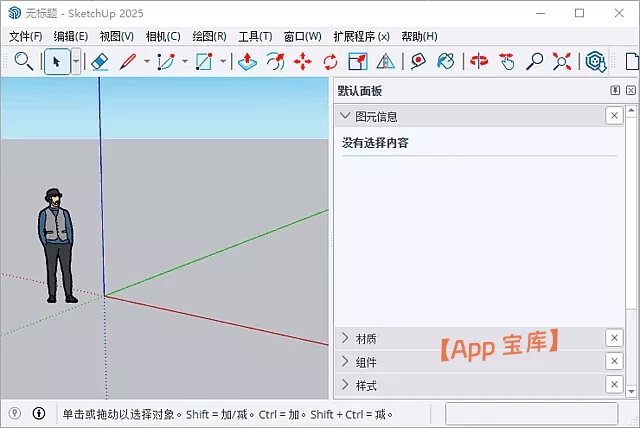Open the 扩展程序 (x) menu
Viewport: 640px width, 428px height.
point(363,36)
